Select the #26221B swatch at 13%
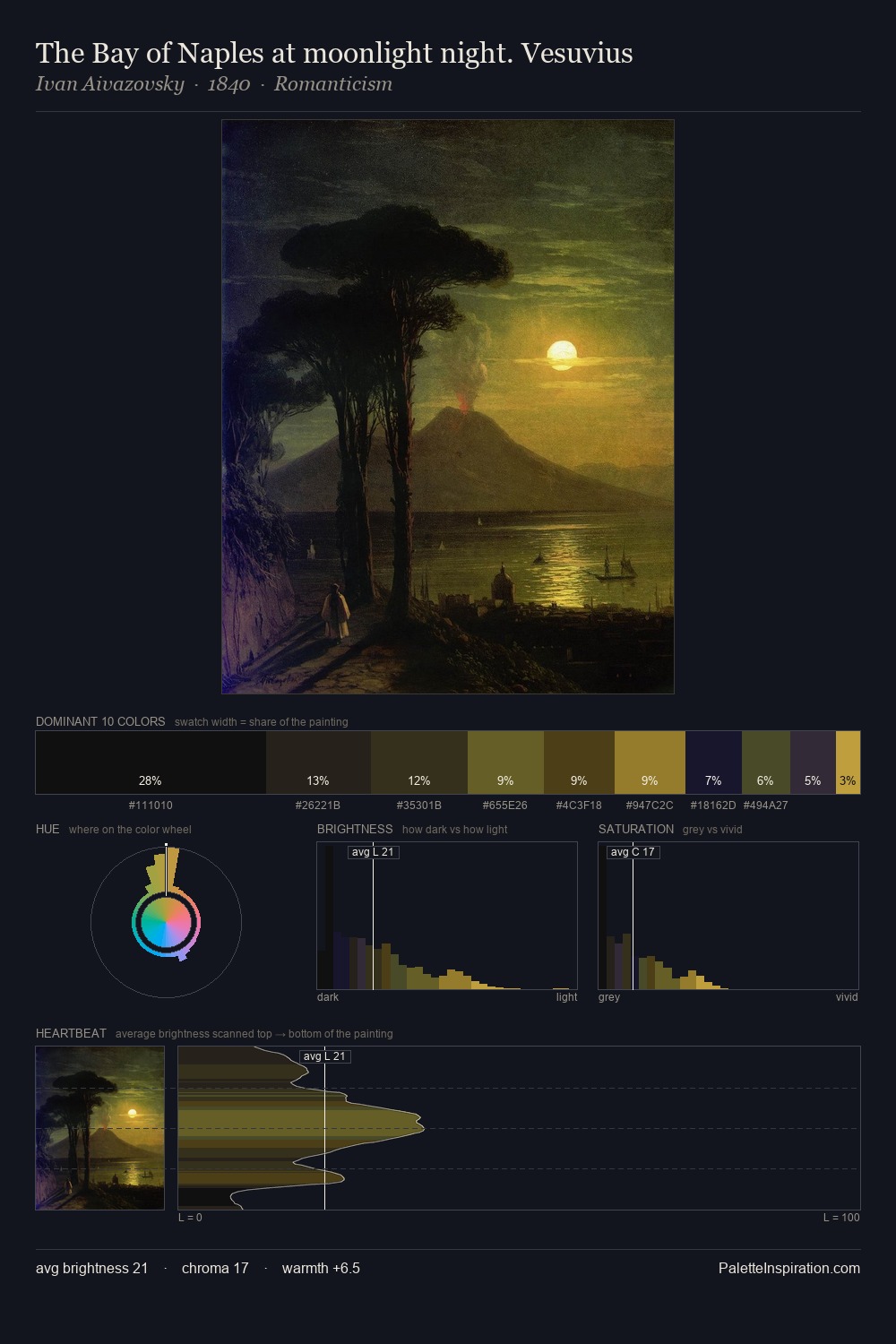This screenshot has height=1344, width=896. [318, 762]
